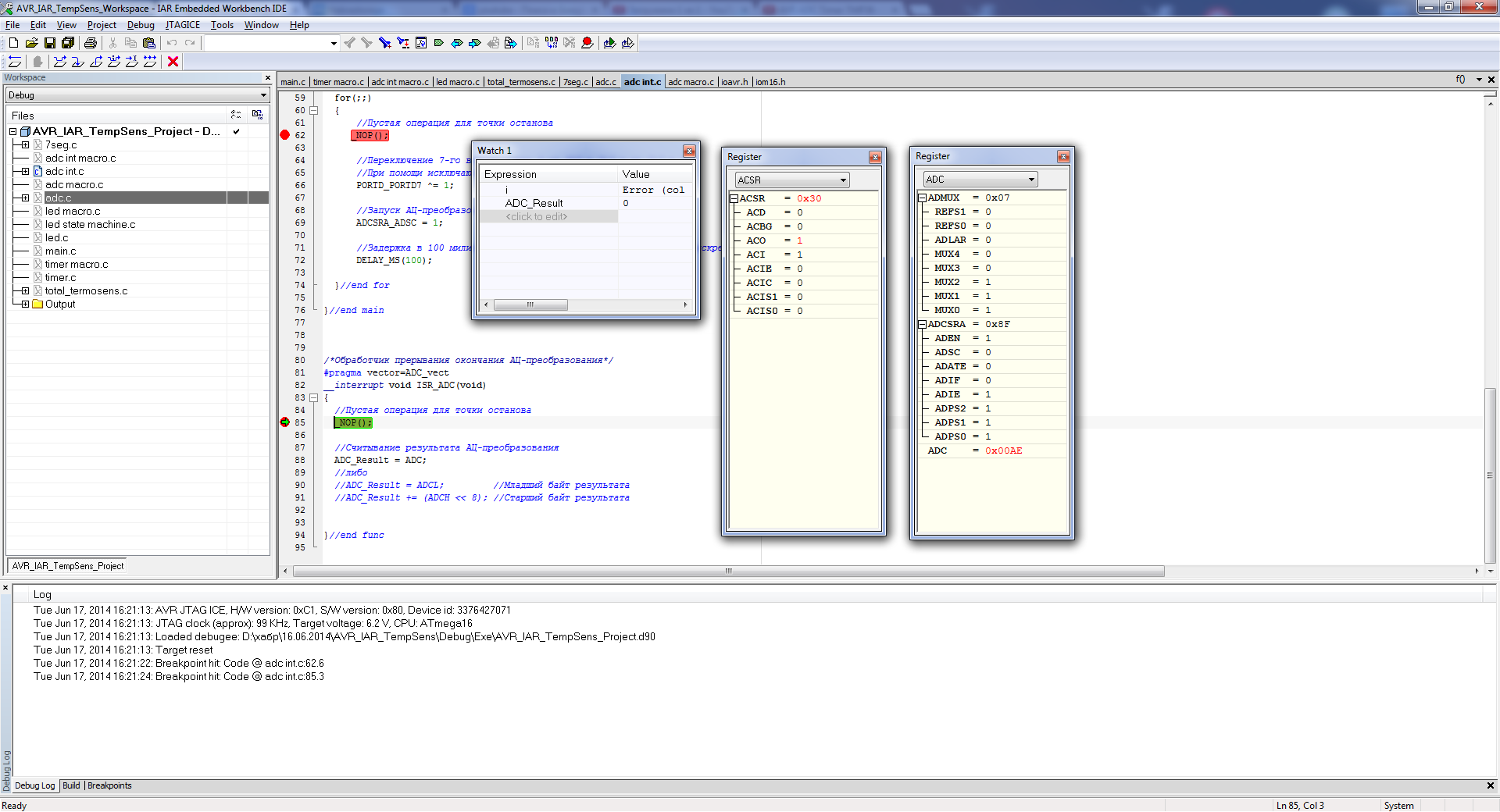Click the Save All toolbar icon
Screen dimensions: 1500x812
(x=68, y=43)
